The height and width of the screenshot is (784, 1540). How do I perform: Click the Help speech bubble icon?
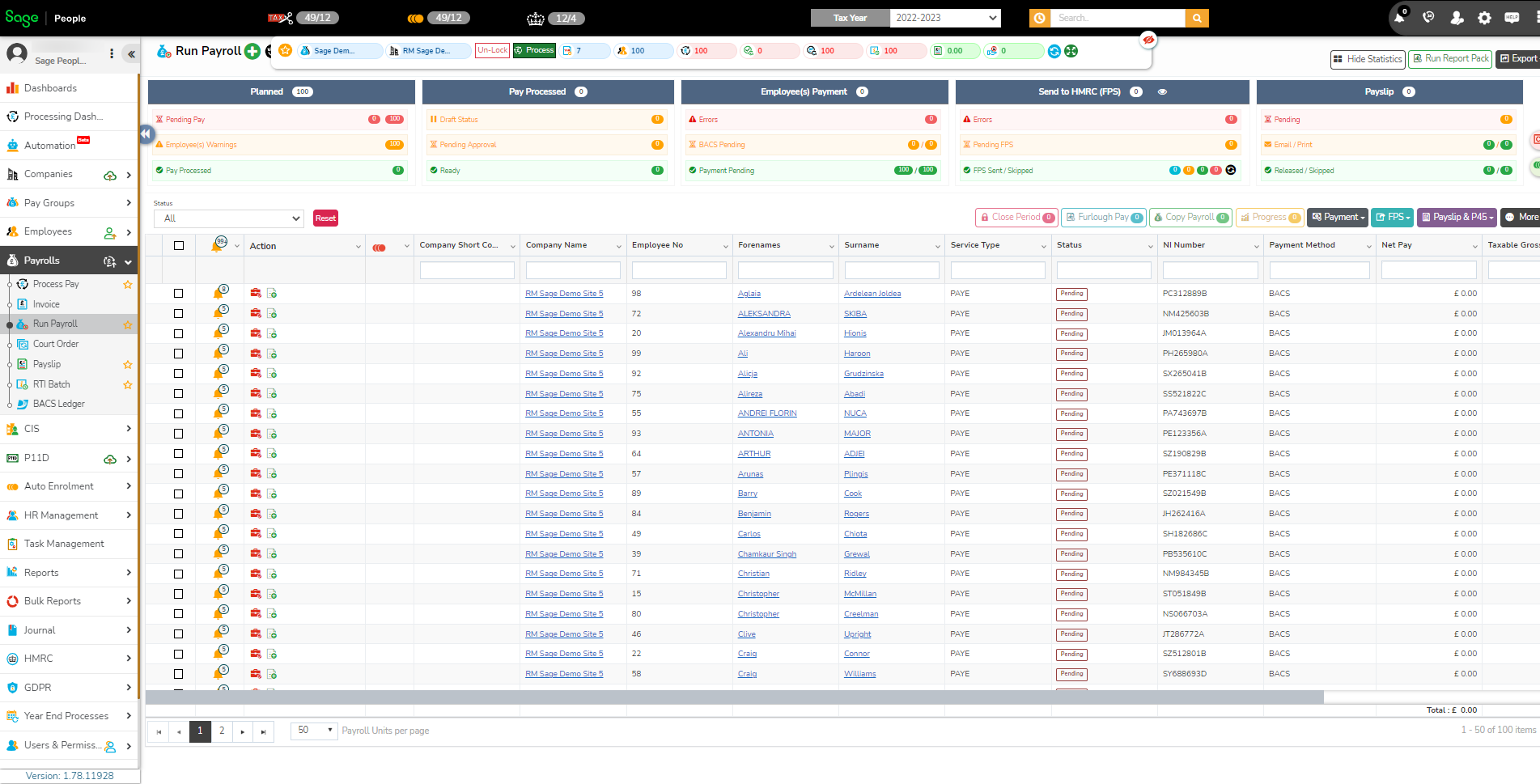[x=1512, y=17]
